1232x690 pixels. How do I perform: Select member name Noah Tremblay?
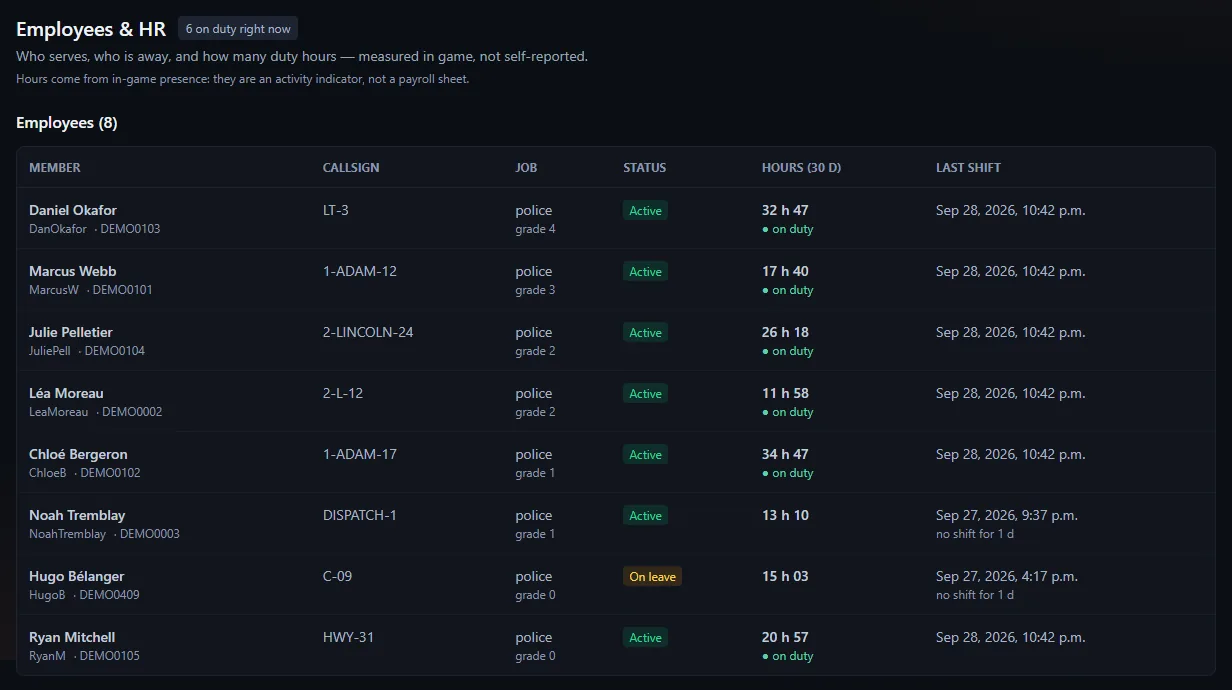77,515
